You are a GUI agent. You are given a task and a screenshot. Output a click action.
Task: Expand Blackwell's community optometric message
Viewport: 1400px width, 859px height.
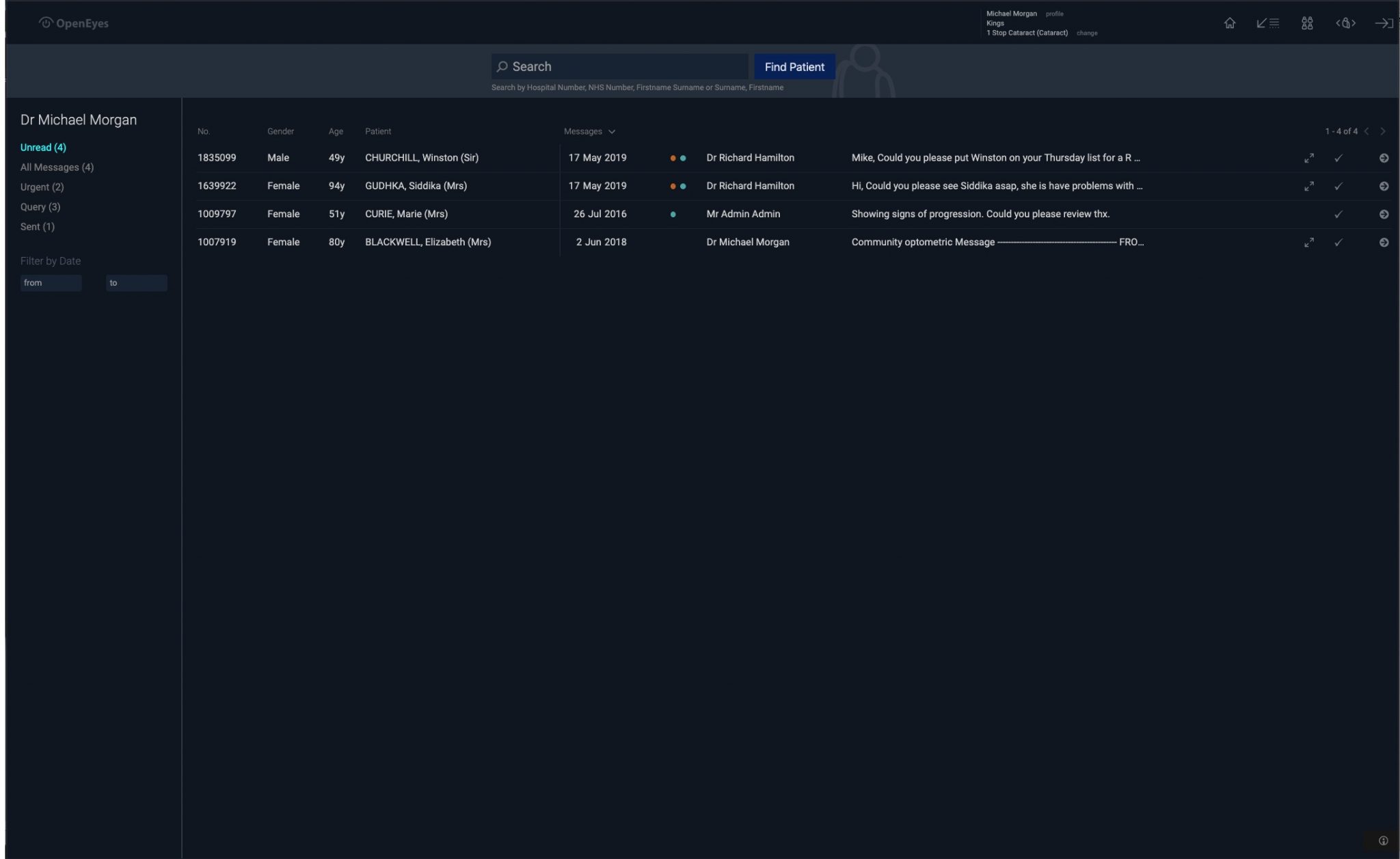1308,243
